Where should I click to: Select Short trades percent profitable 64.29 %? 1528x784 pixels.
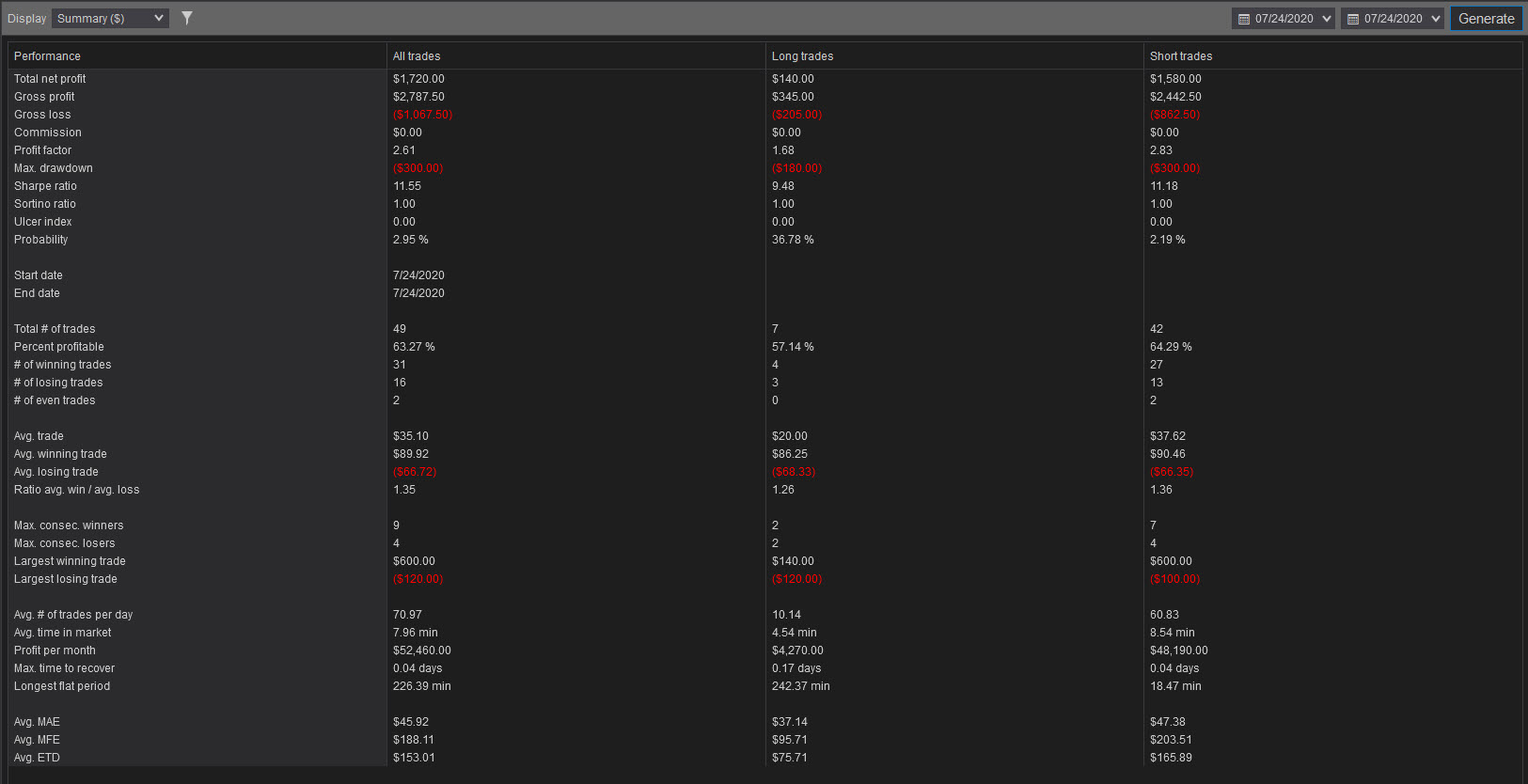(x=1171, y=347)
